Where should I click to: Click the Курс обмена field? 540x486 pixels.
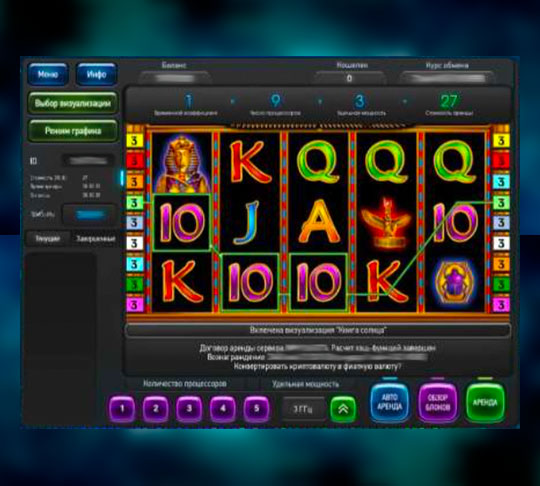tap(447, 78)
